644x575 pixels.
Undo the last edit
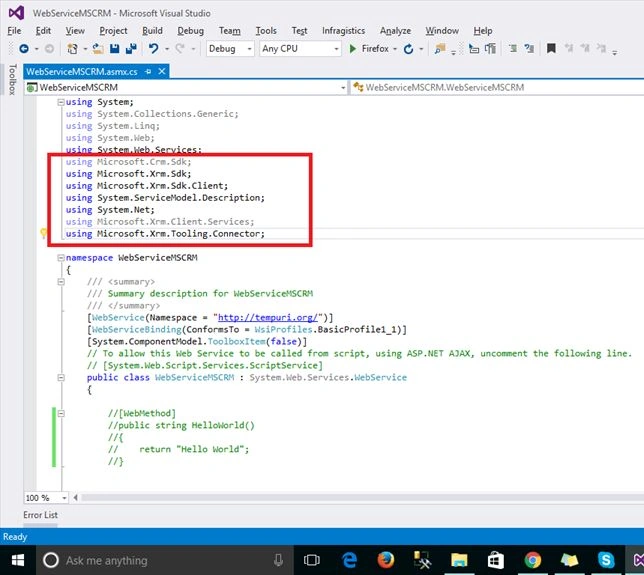(x=154, y=49)
